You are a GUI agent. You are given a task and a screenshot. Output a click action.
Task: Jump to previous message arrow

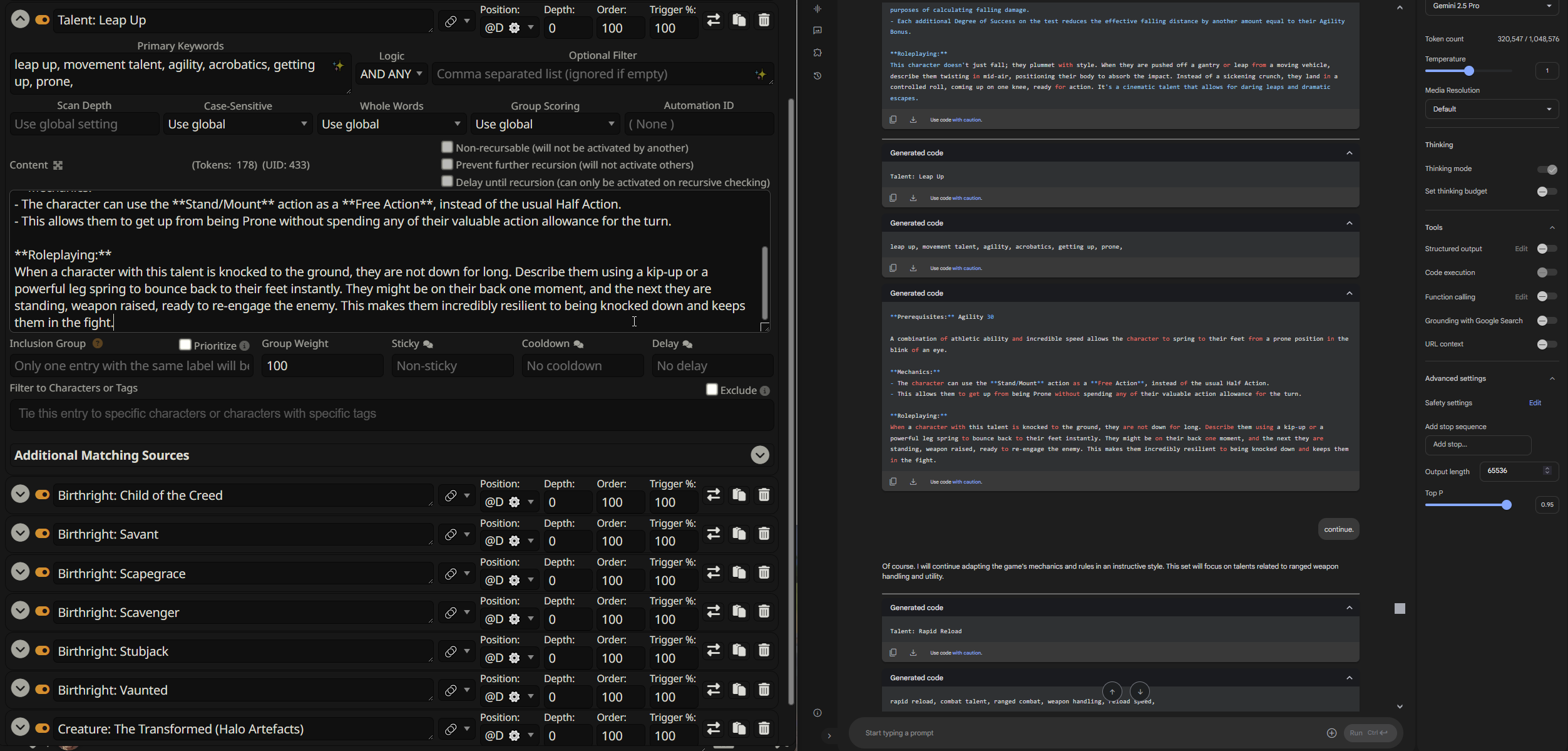pos(1112,691)
